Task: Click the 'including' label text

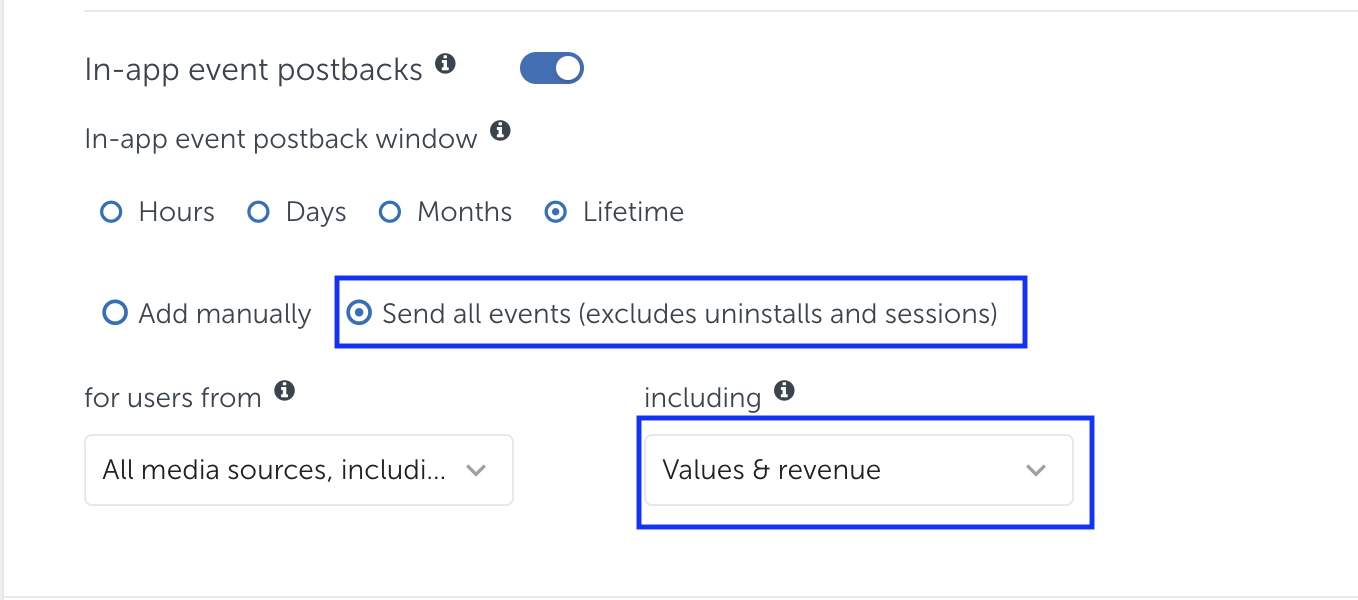Action: [703, 398]
